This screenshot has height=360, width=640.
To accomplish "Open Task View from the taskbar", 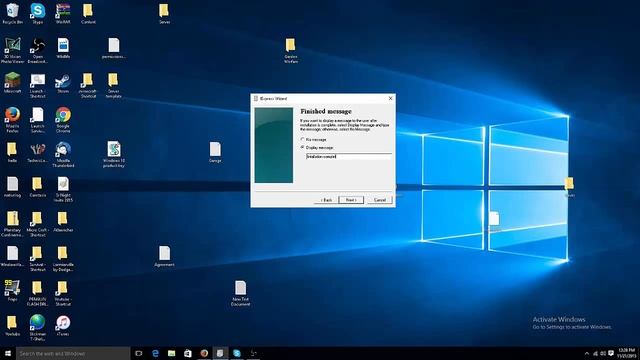I will click(x=139, y=353).
